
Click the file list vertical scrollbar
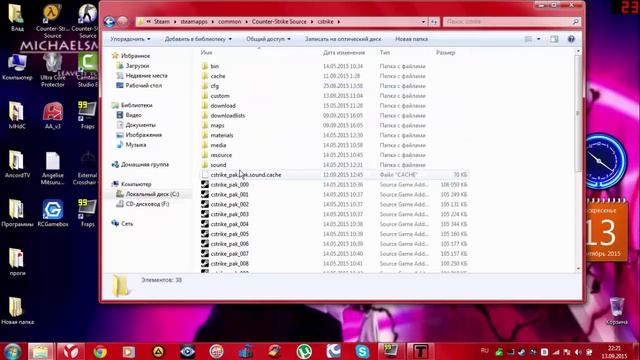click(x=578, y=113)
